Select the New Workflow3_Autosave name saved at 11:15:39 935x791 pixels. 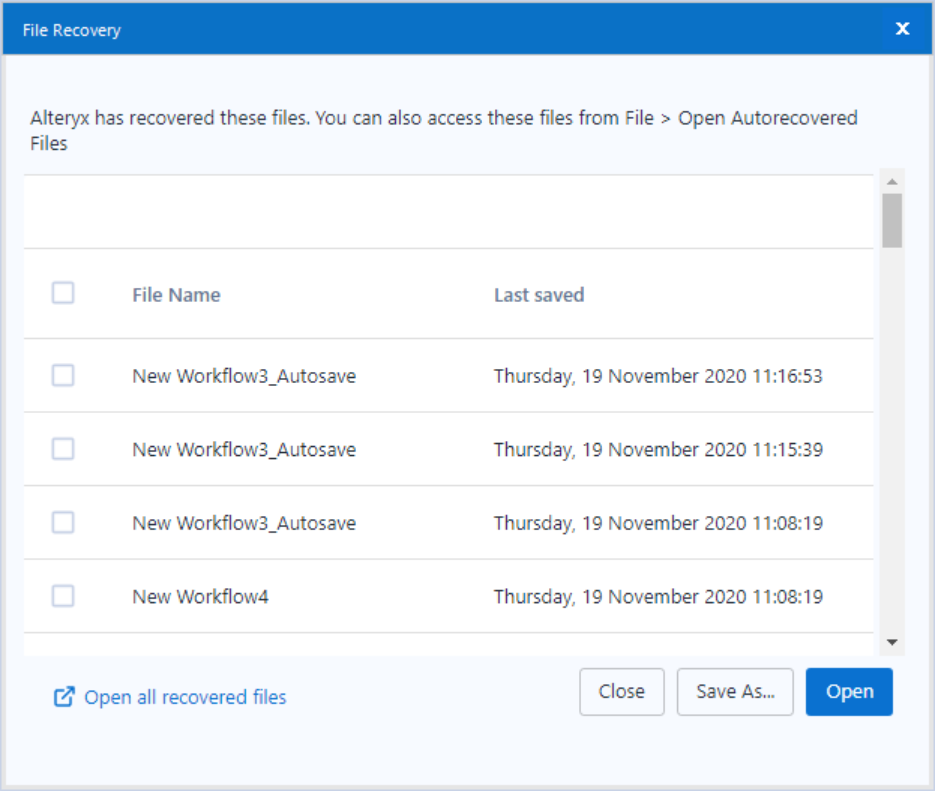tap(244, 449)
